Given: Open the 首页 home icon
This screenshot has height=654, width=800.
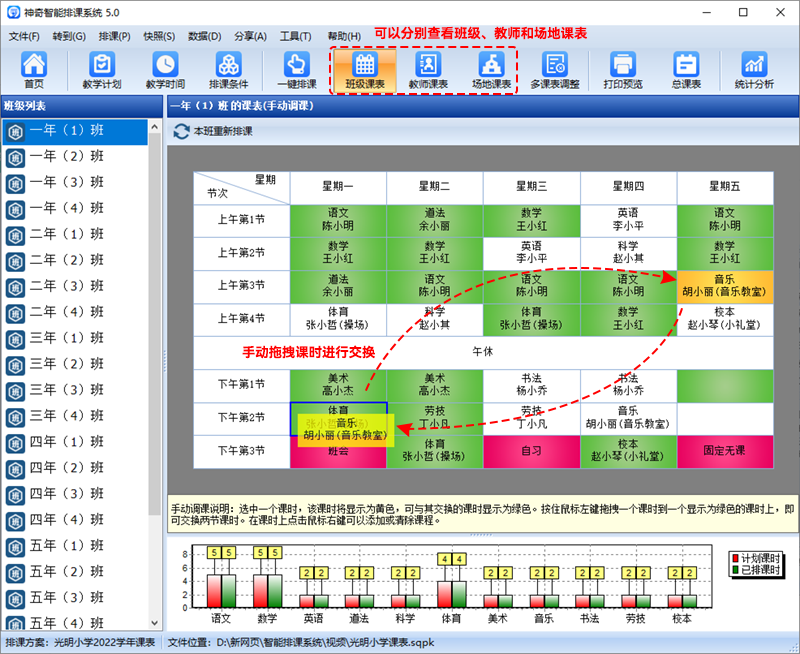Looking at the screenshot, I should click(x=34, y=70).
